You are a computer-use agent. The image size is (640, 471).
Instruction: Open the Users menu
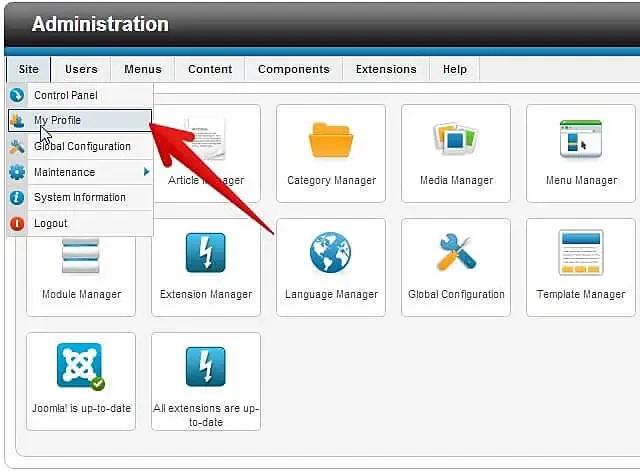click(x=81, y=69)
